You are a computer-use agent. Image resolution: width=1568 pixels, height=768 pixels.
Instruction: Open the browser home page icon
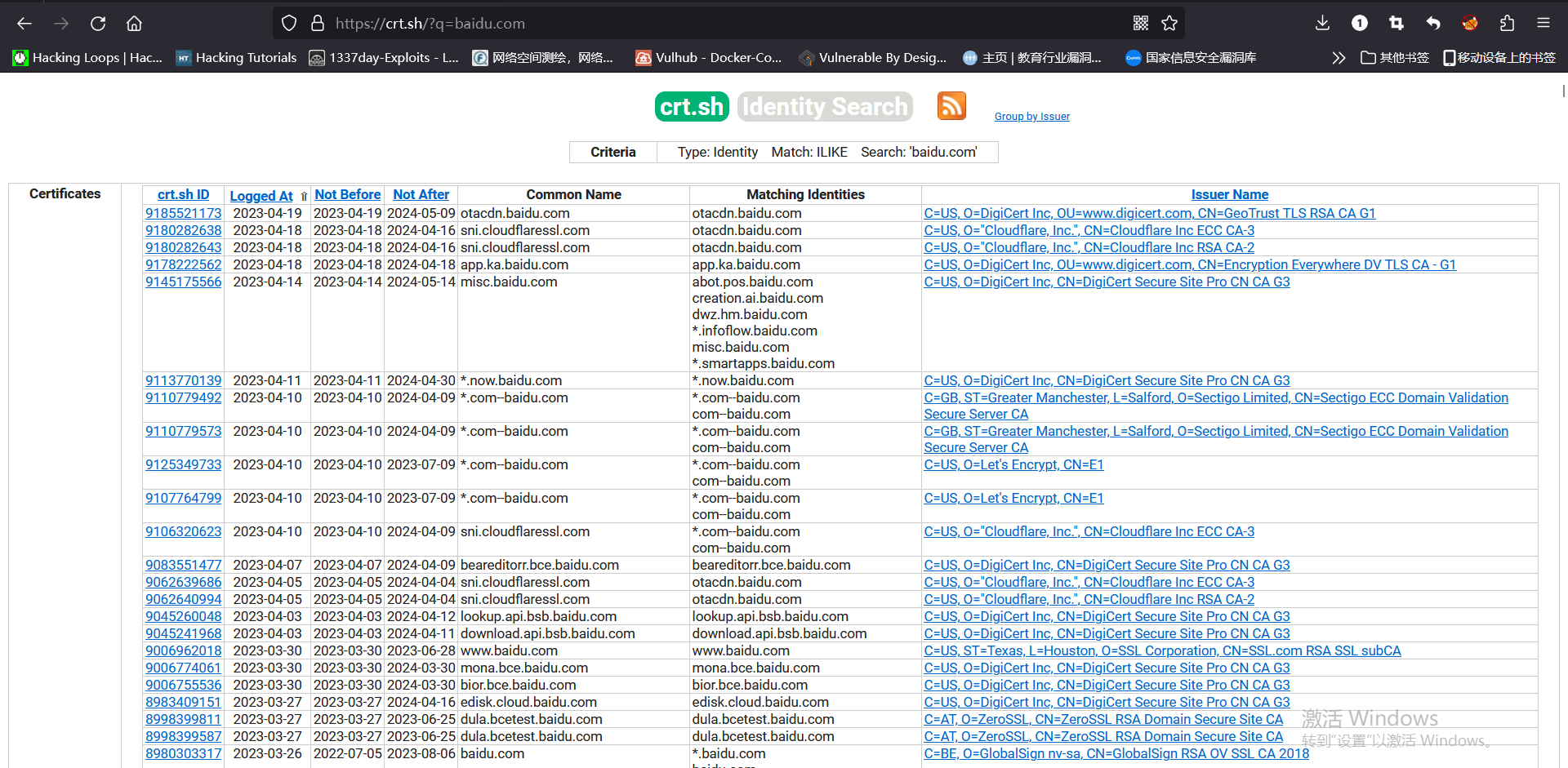pos(135,24)
